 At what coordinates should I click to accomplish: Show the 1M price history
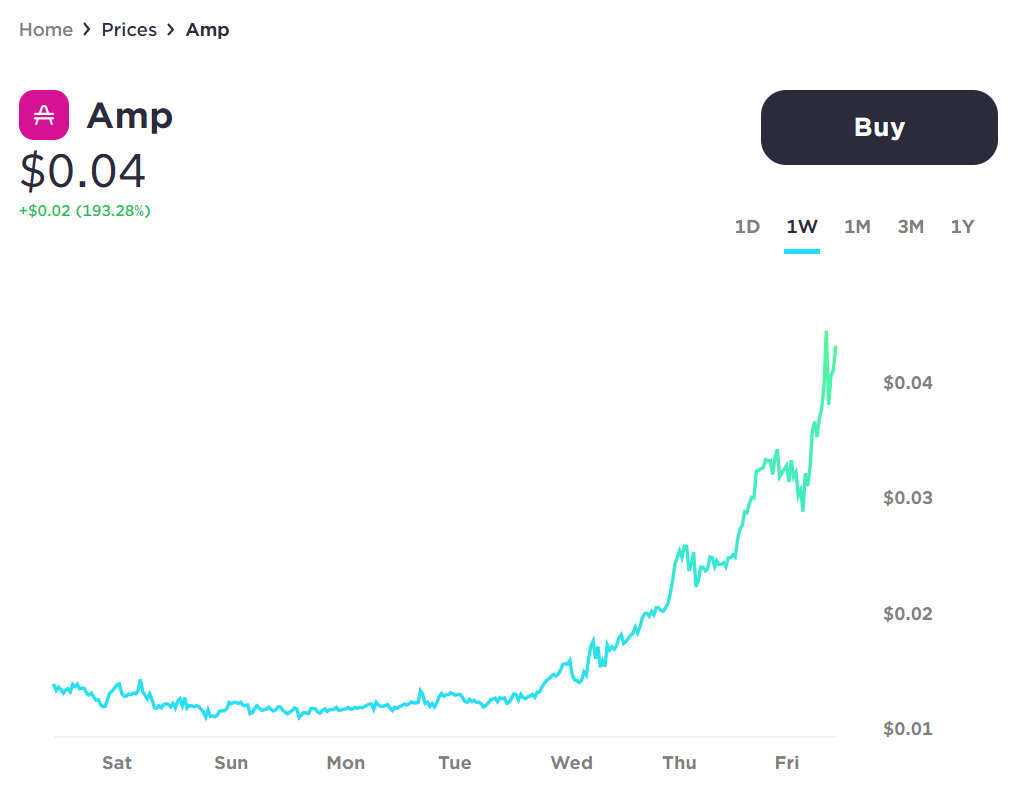coord(857,227)
